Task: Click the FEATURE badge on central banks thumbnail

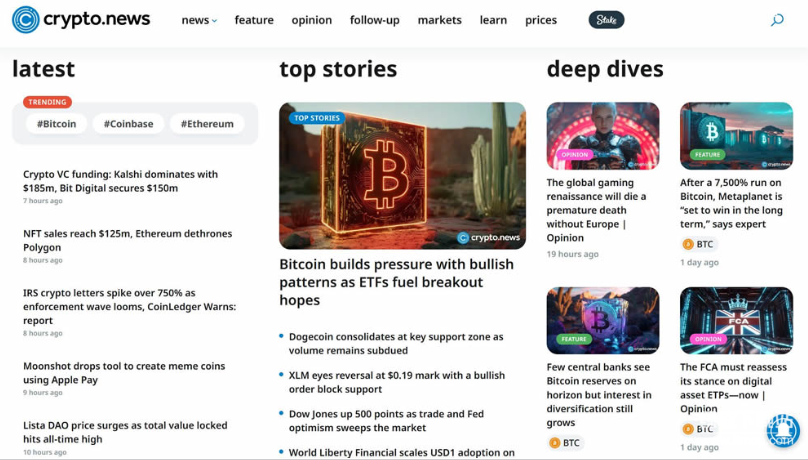Action: [574, 339]
